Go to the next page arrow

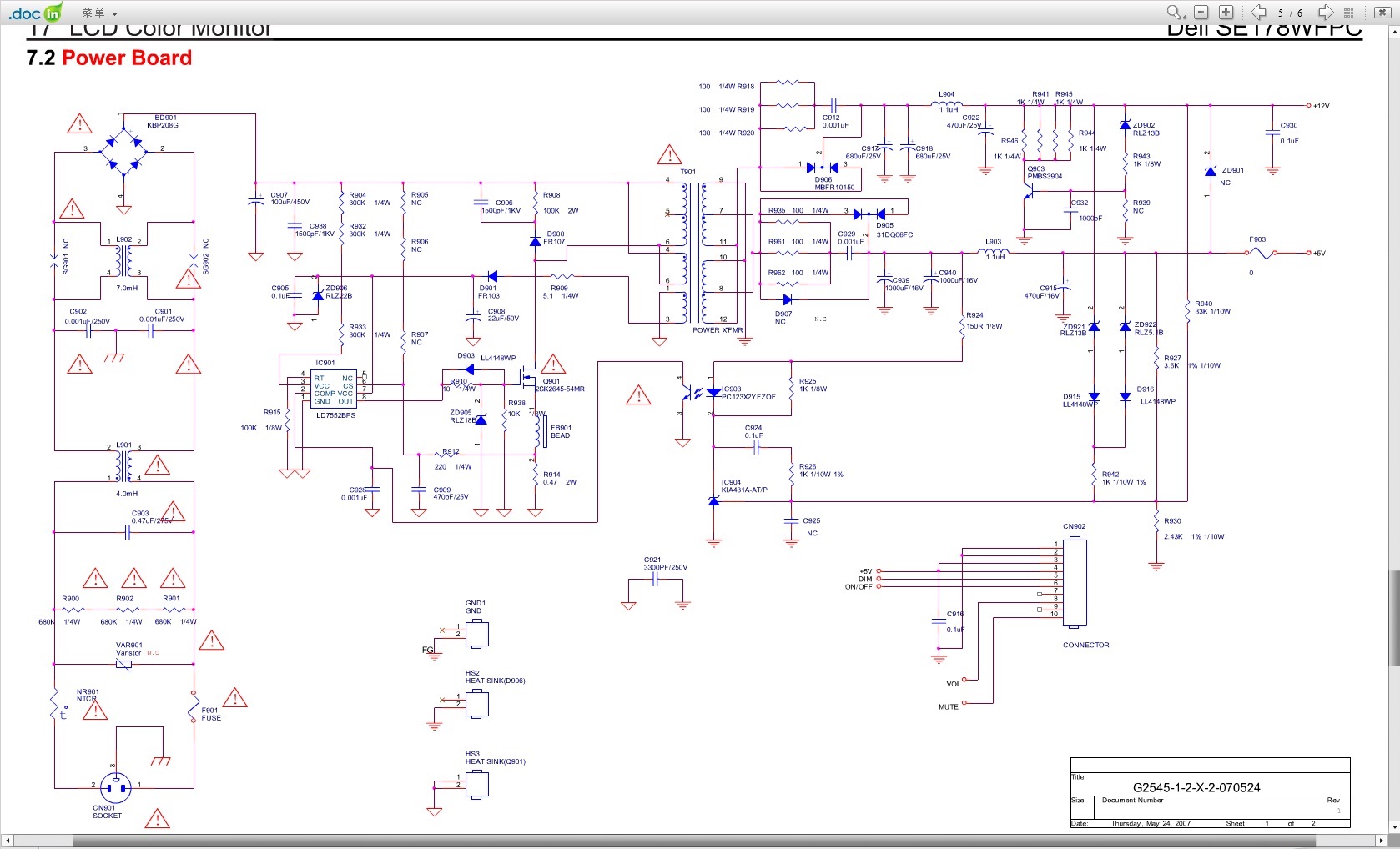(x=1325, y=13)
